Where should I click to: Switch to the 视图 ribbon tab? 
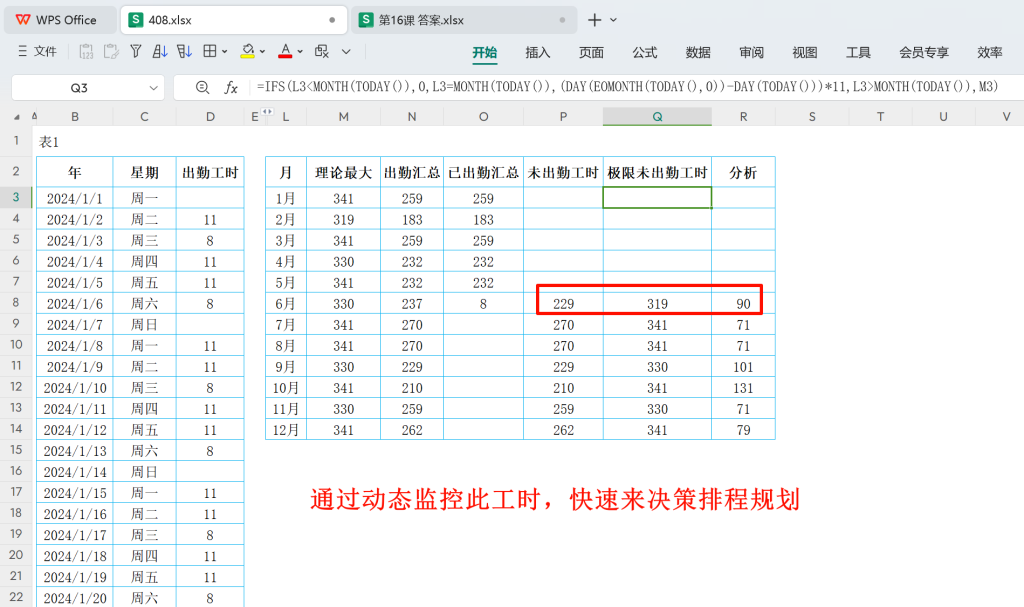(x=805, y=52)
